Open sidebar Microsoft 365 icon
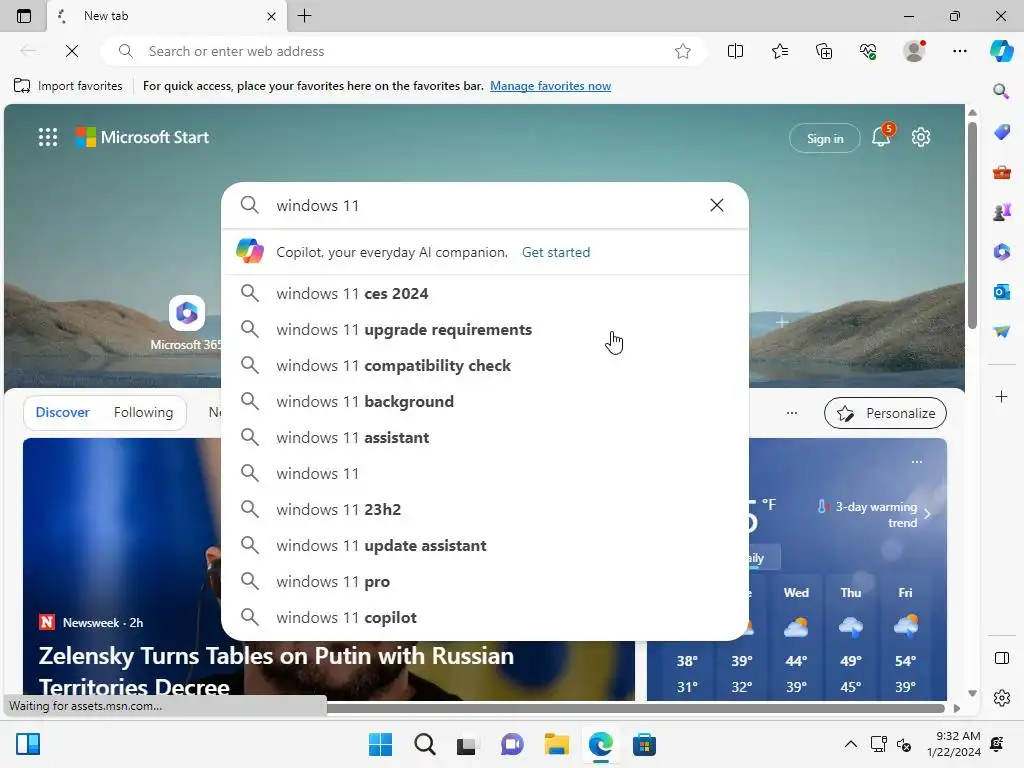Screen dimensions: 1024x768 [x=1001, y=251]
